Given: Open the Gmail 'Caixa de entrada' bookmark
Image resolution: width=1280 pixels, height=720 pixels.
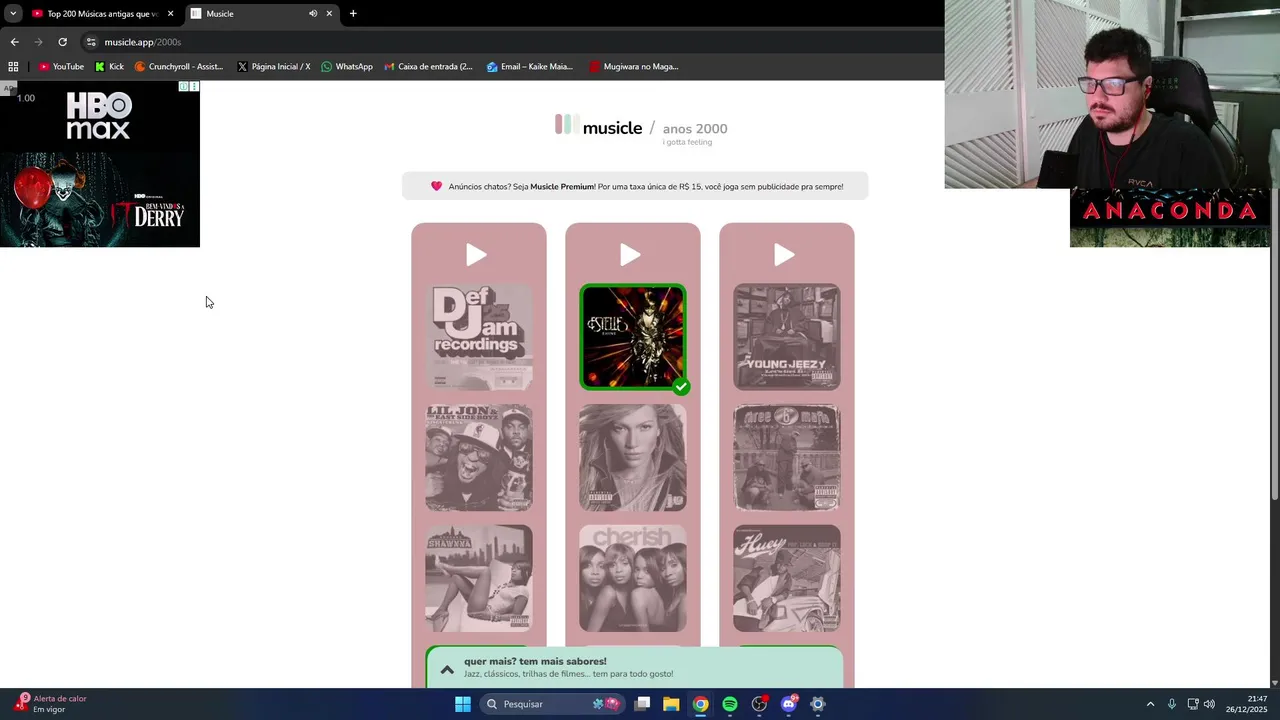Looking at the screenshot, I should click(428, 67).
